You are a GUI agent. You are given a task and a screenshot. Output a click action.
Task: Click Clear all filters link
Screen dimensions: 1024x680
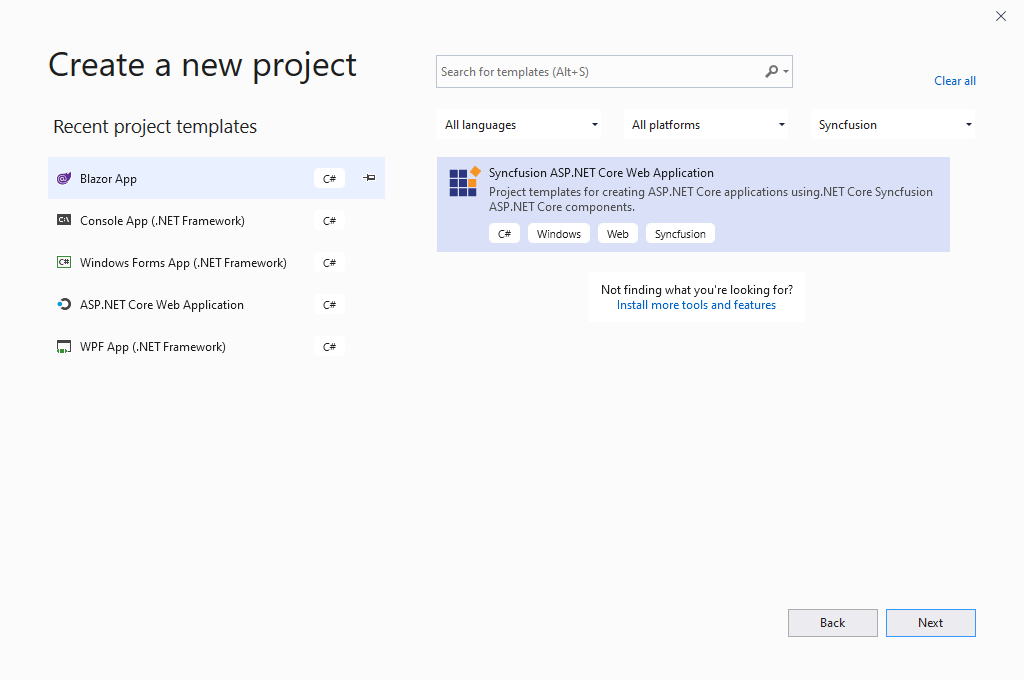(x=955, y=80)
